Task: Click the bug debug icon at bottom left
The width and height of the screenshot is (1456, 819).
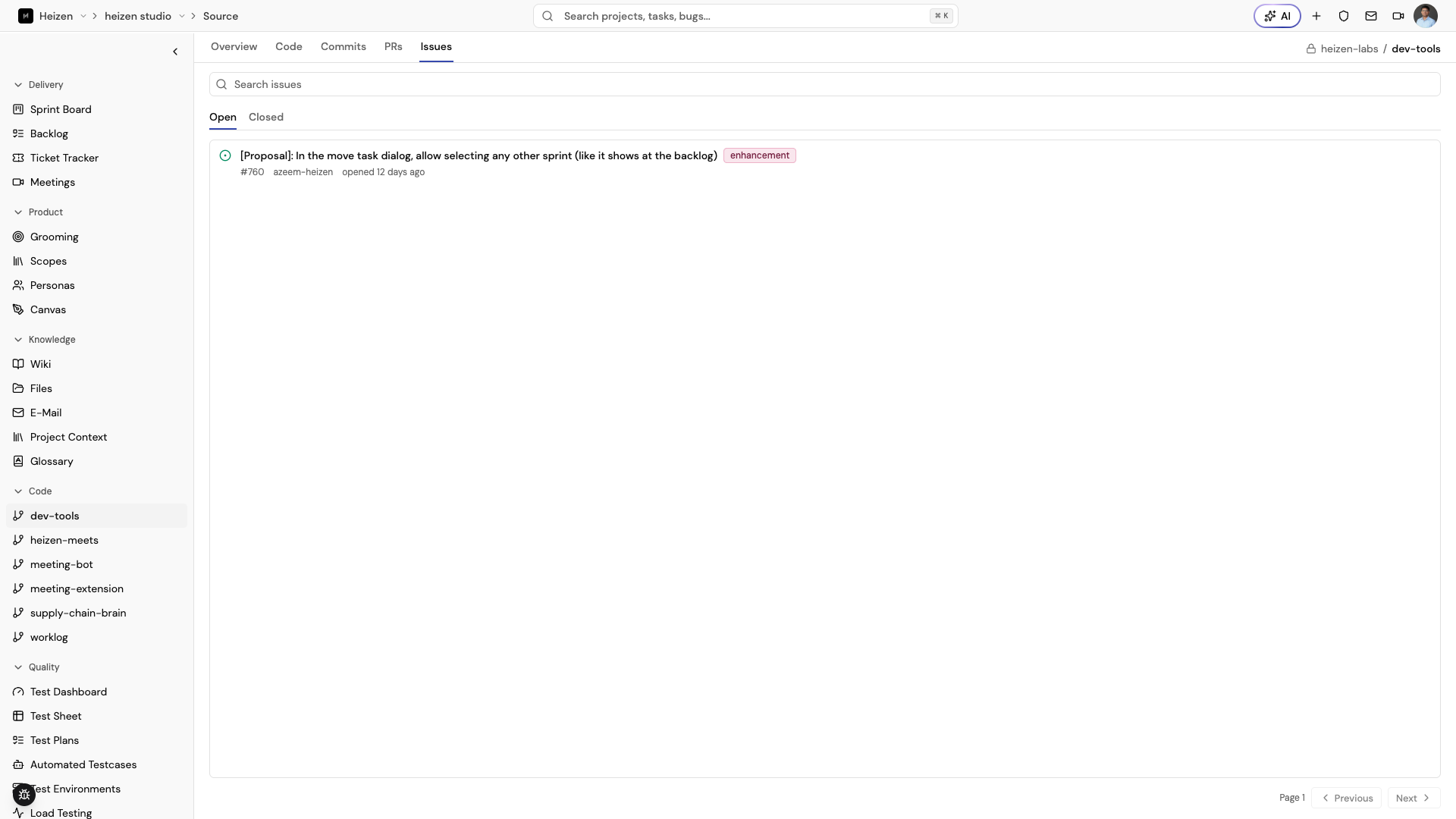Action: (24, 795)
